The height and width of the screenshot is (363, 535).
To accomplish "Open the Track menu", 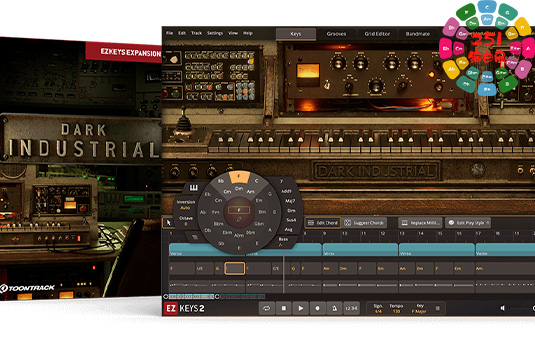I will click(x=196, y=33).
